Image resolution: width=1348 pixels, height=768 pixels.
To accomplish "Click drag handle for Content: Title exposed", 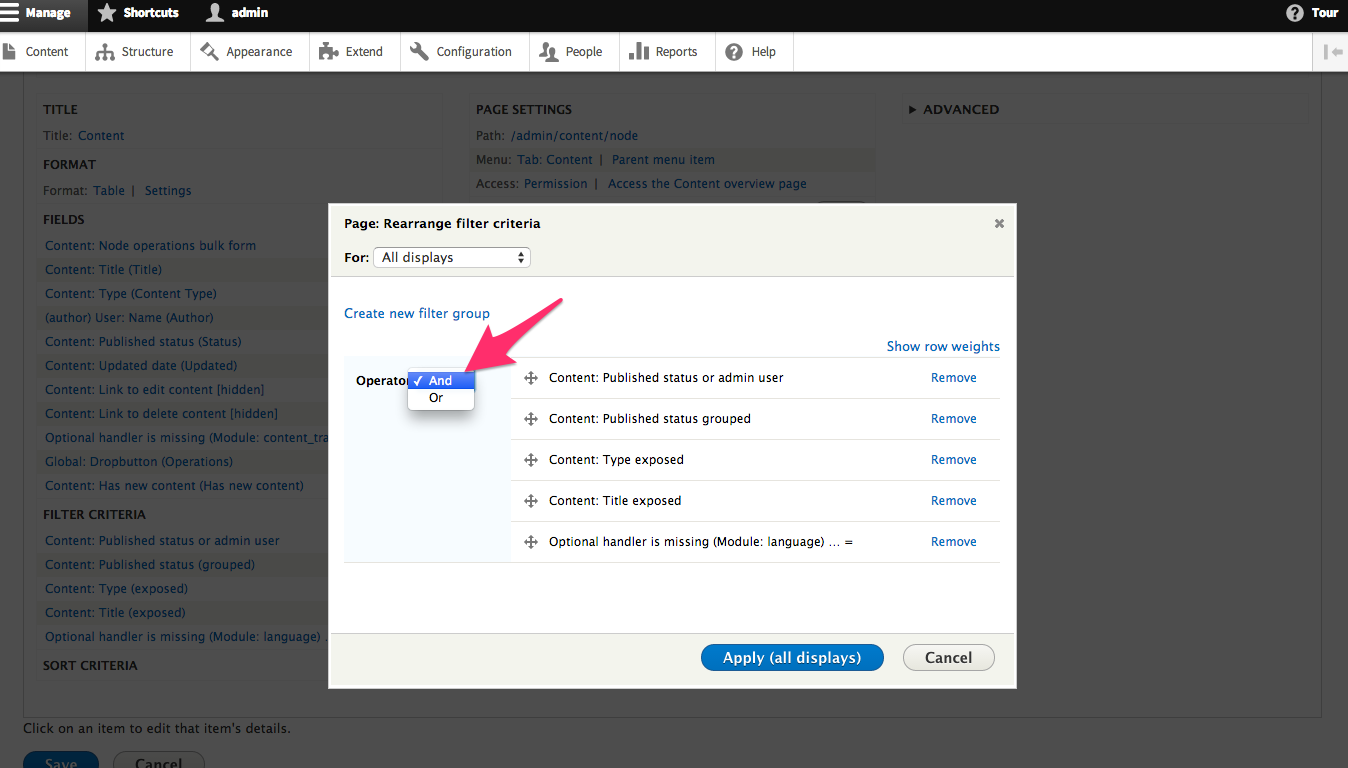I will point(531,501).
